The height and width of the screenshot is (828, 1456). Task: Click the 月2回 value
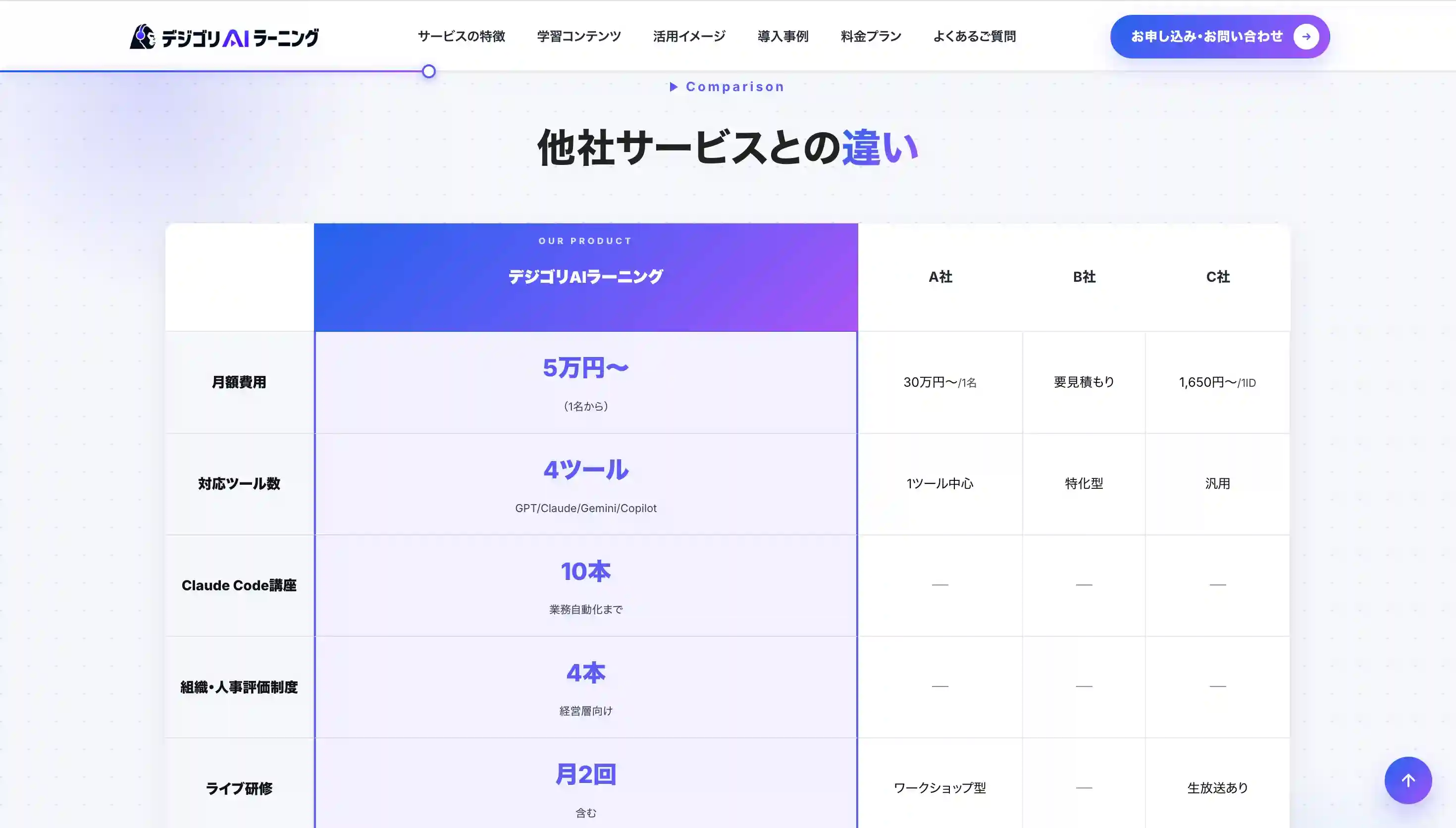coord(585,775)
